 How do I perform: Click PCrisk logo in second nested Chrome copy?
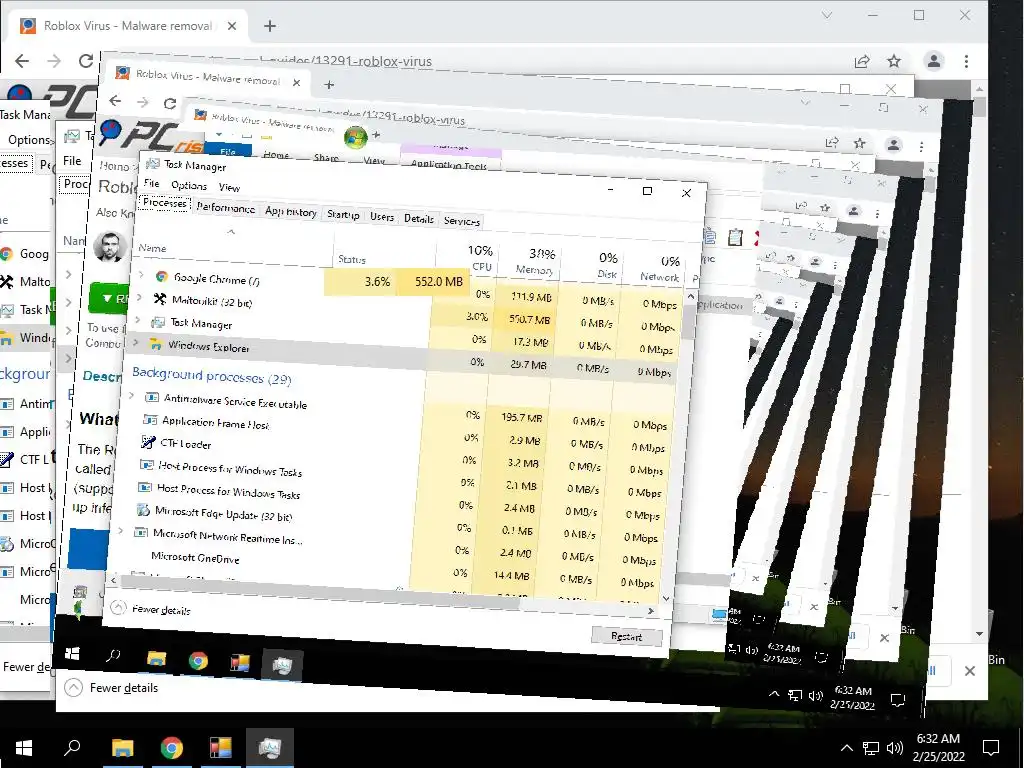click(150, 136)
